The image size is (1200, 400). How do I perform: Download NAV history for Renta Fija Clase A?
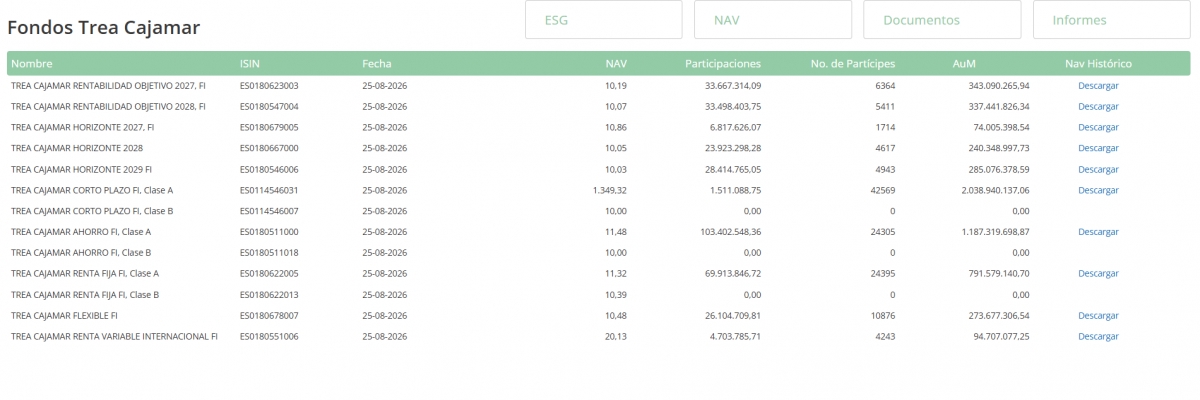[1098, 274]
